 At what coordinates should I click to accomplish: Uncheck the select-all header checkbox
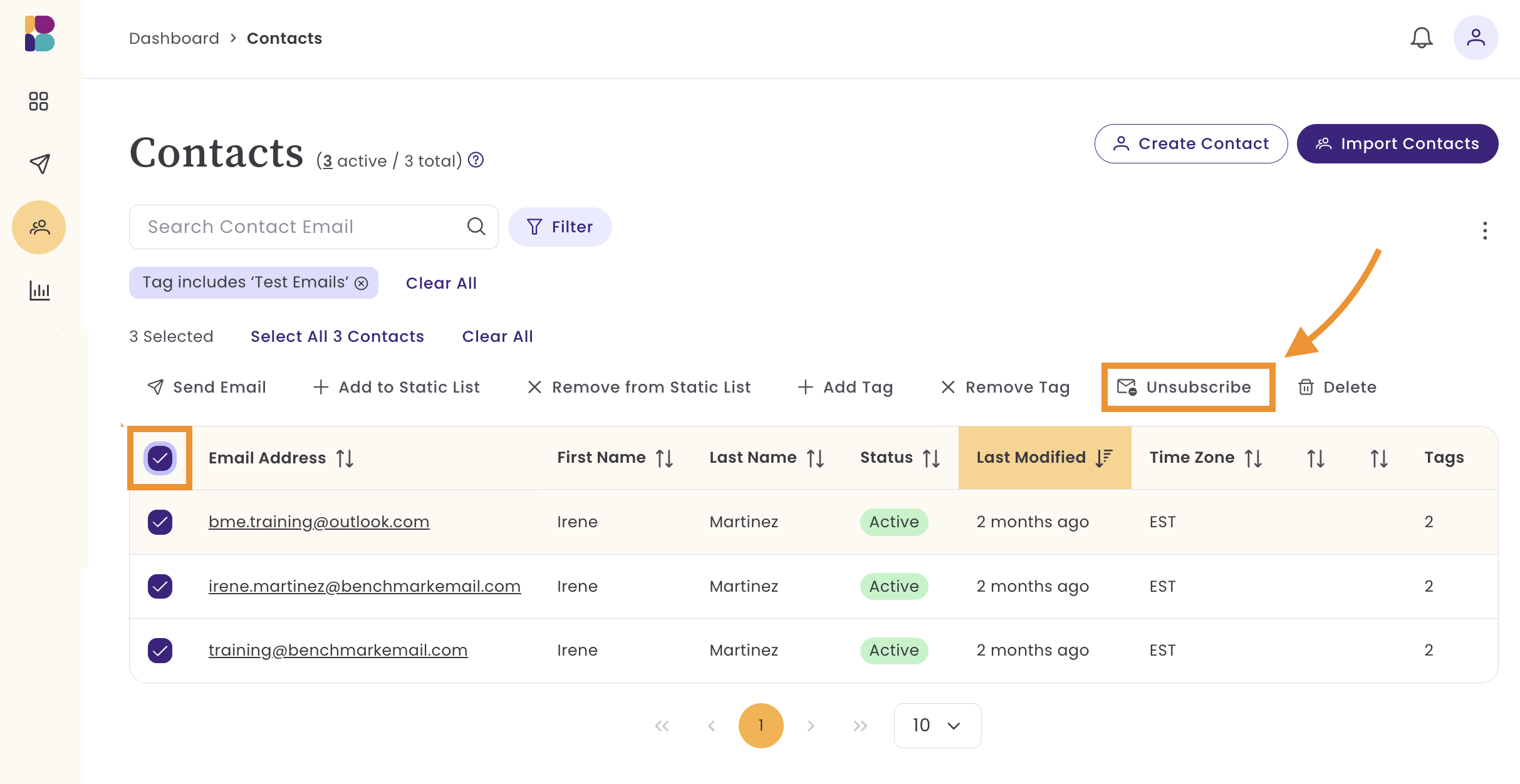pos(160,458)
